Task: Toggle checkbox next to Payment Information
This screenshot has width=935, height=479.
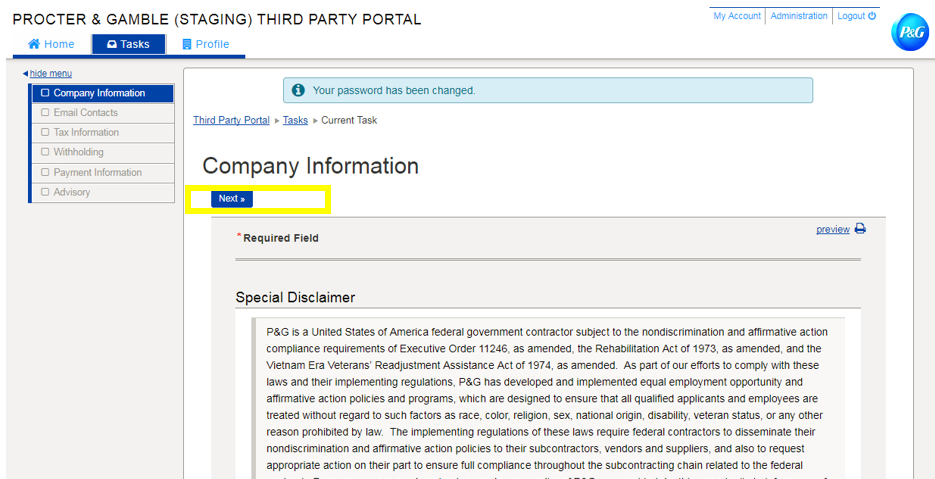Action: [45, 172]
